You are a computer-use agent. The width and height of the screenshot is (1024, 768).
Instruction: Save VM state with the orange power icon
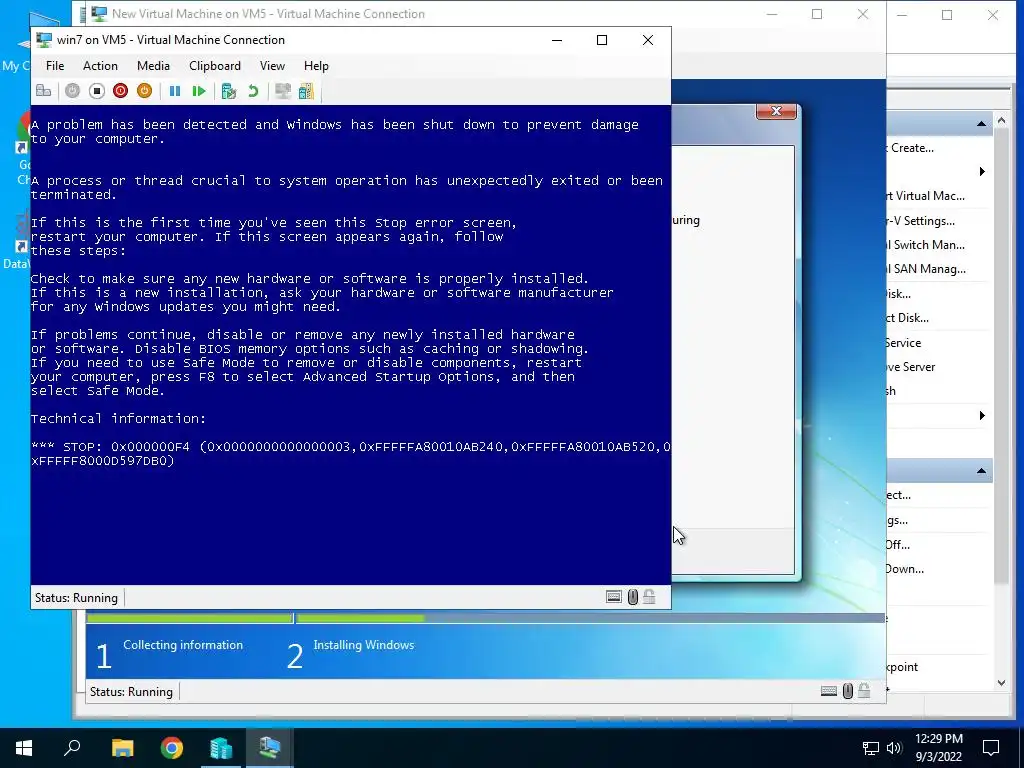(144, 91)
